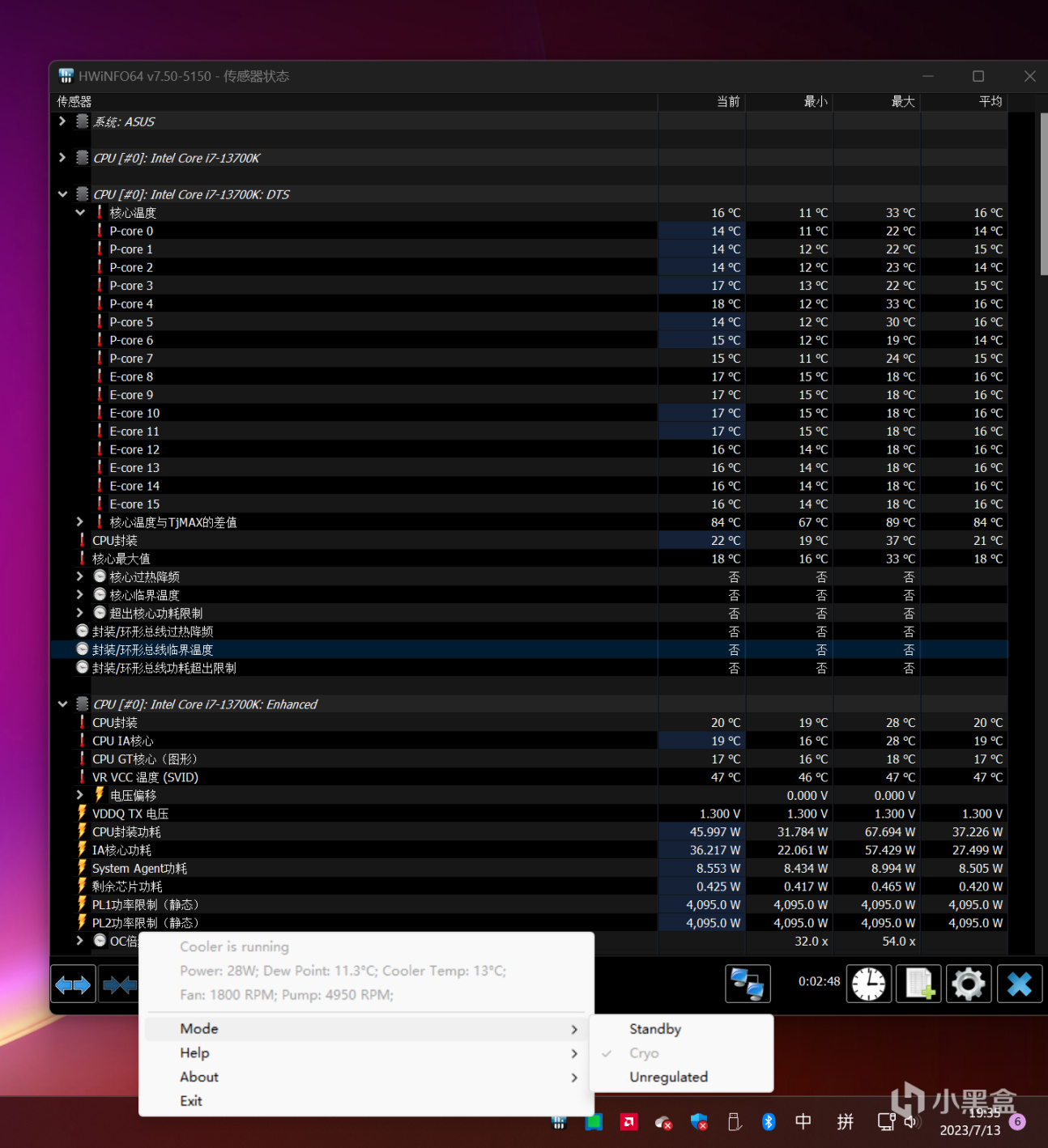Close sensors with the blue X icon
This screenshot has width=1048, height=1148.
1020,984
